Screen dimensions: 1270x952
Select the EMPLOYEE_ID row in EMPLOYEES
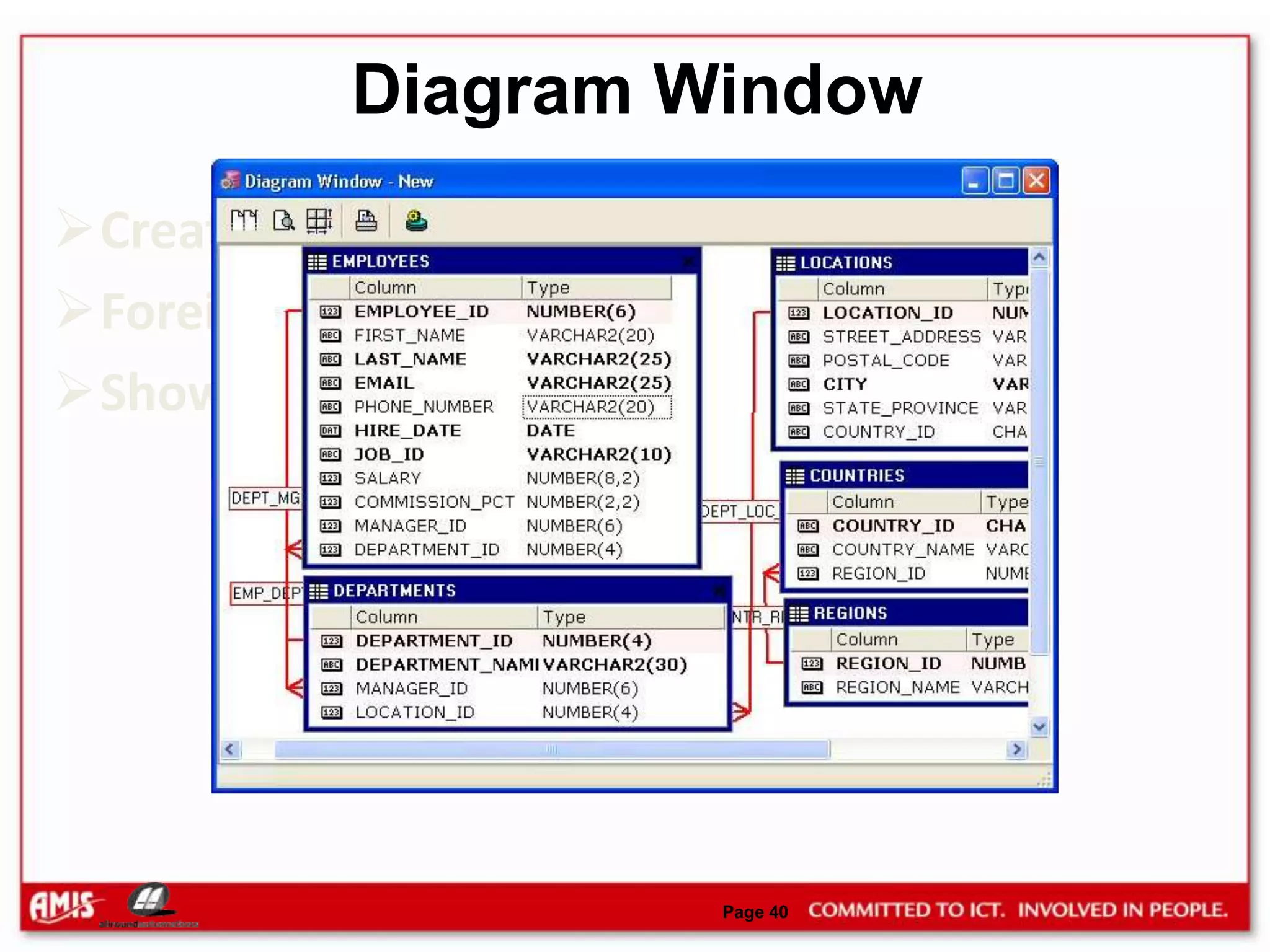[x=421, y=311]
